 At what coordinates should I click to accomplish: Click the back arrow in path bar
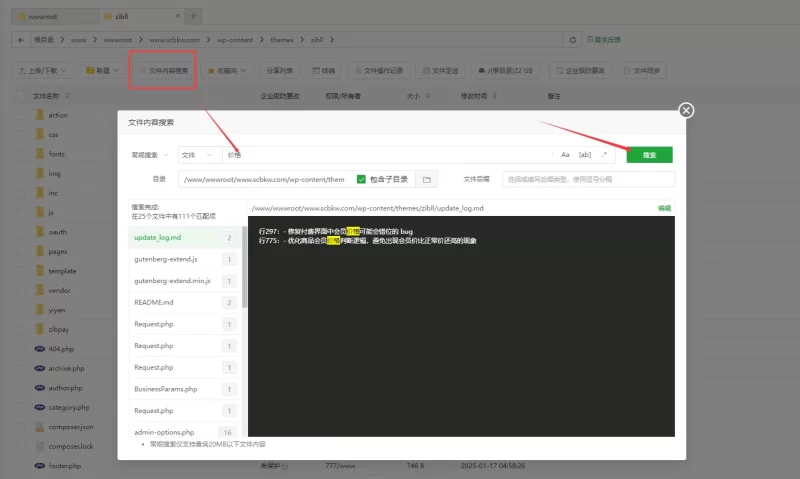[21, 40]
